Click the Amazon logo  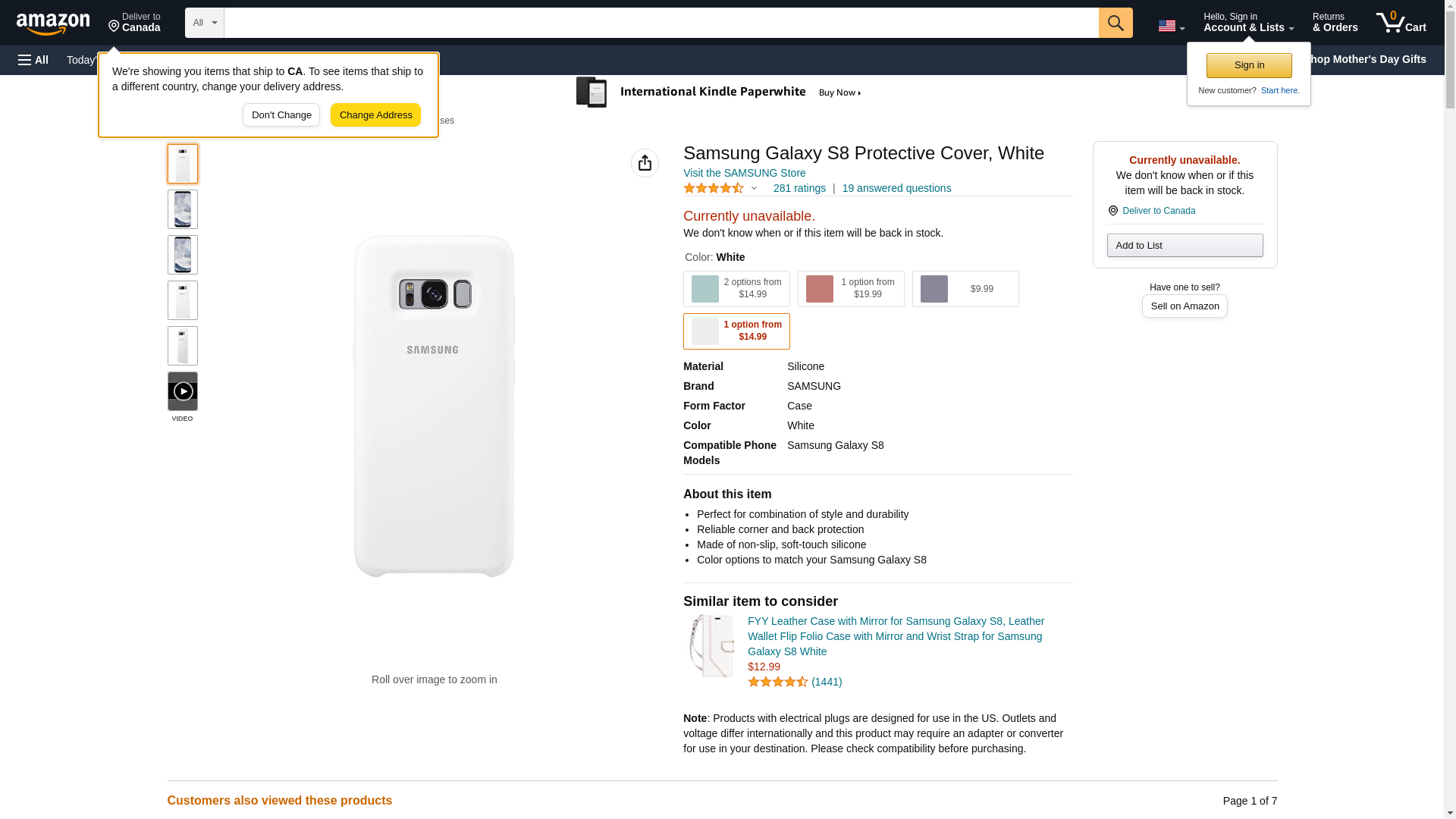click(53, 24)
